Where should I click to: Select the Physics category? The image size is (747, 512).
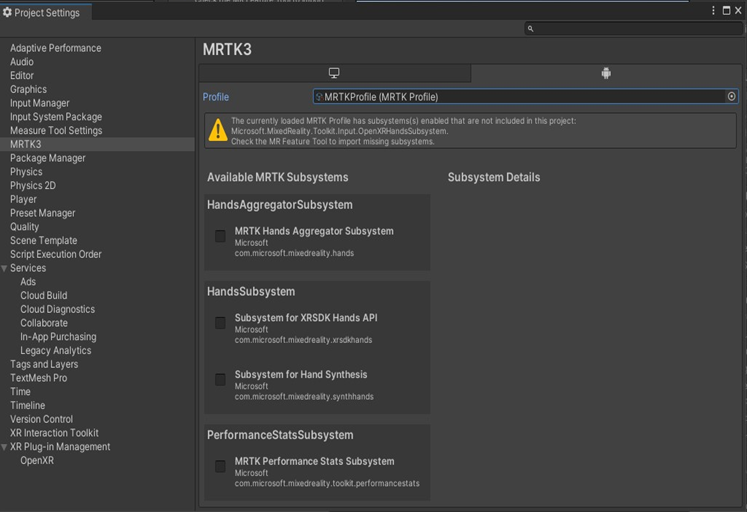(26, 172)
